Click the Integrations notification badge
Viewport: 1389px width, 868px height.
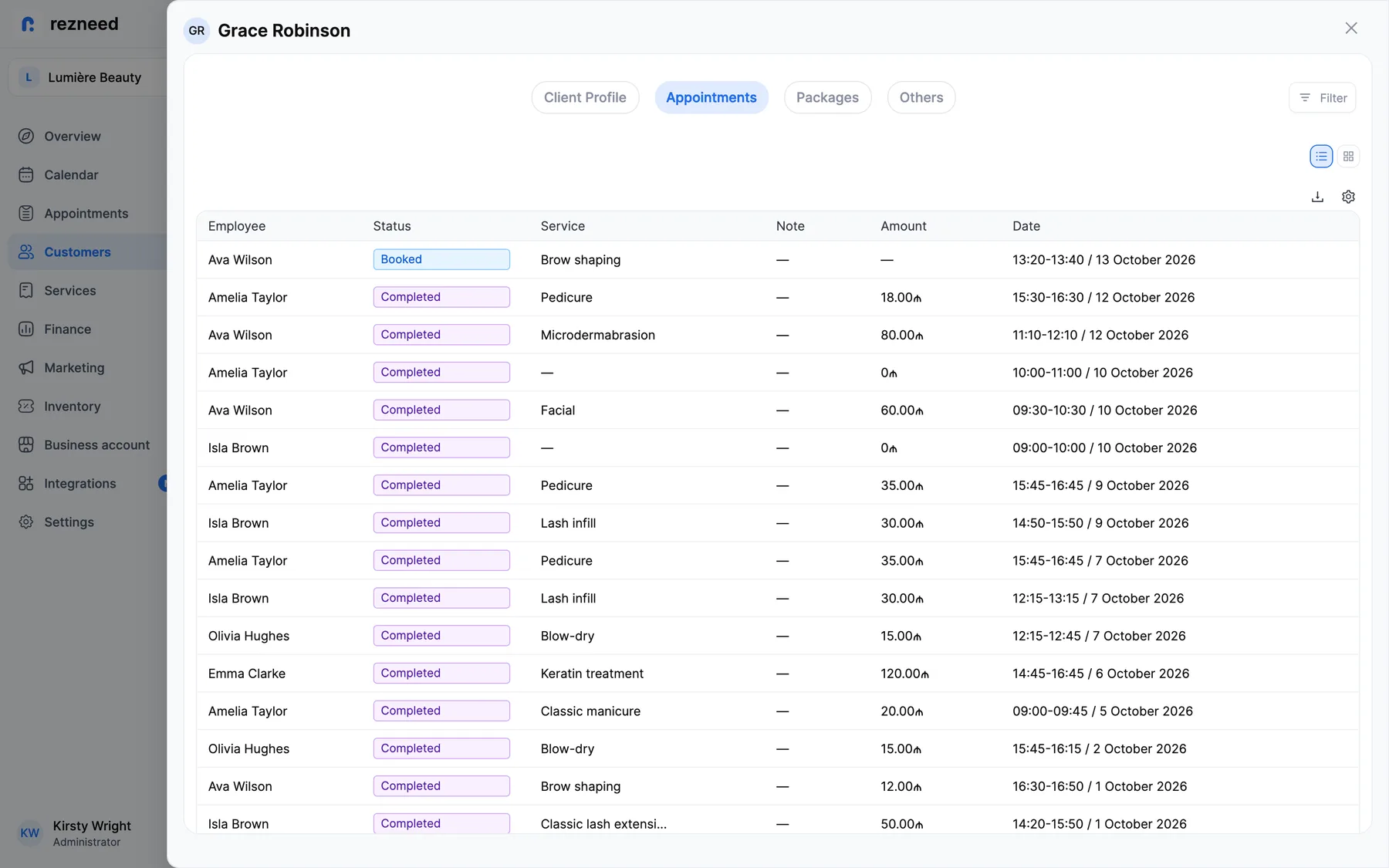(163, 484)
